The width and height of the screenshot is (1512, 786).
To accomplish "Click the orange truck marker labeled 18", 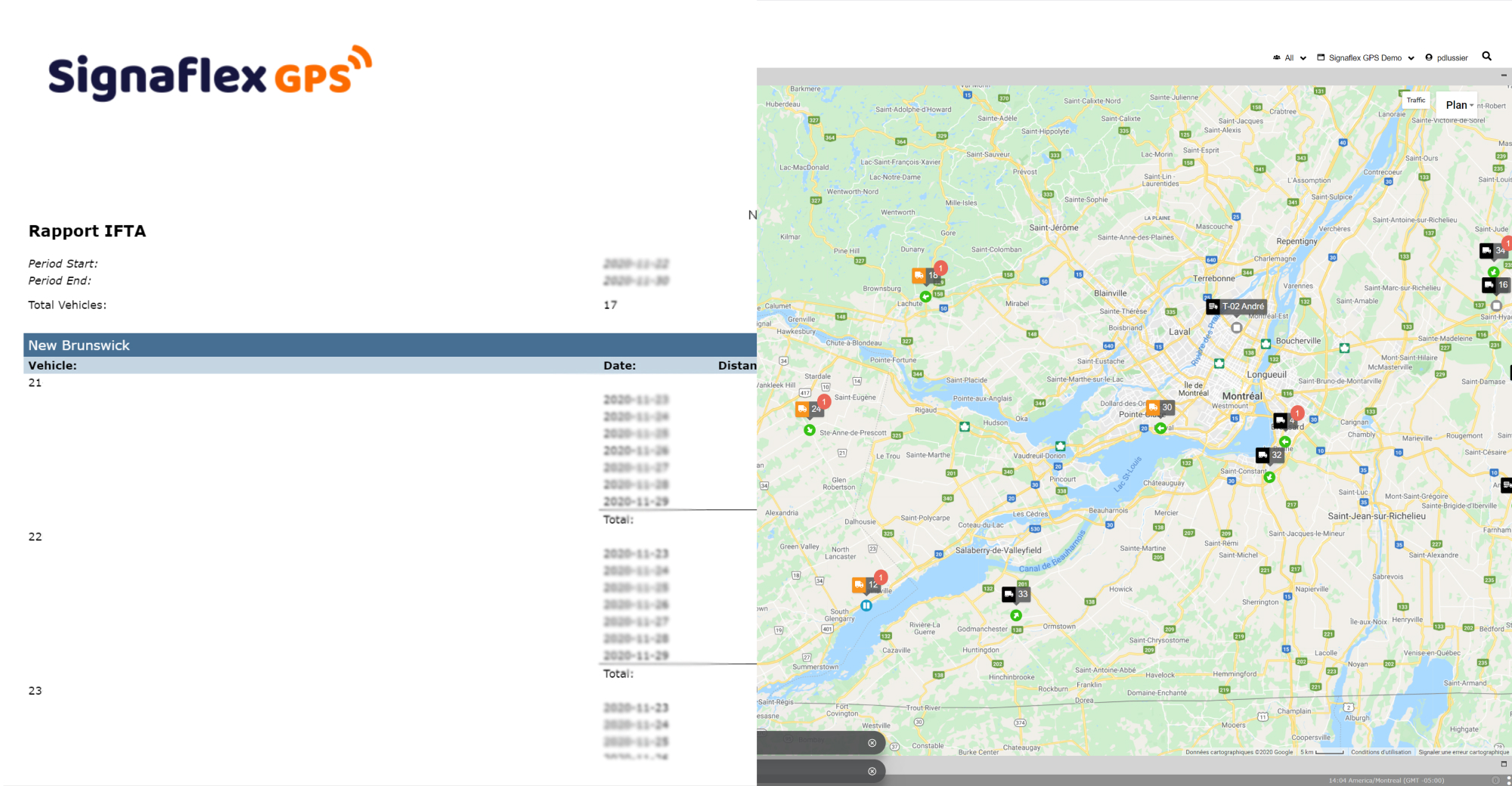I will [x=926, y=276].
